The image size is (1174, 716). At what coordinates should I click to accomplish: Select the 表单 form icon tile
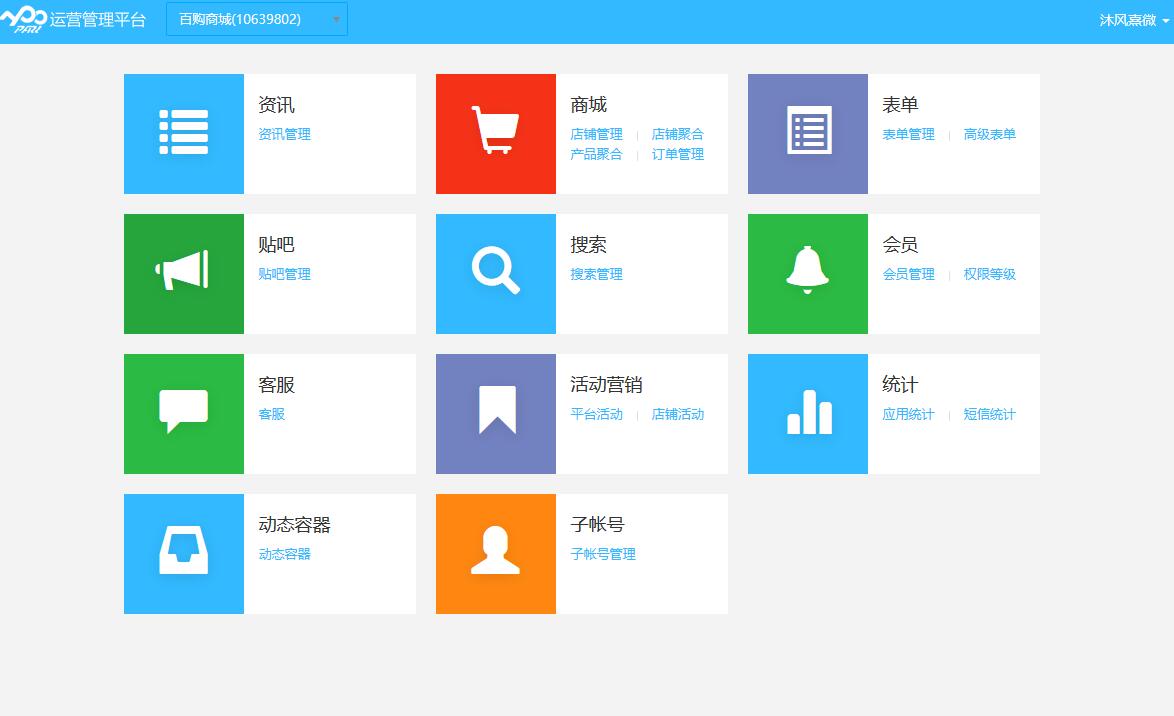click(808, 134)
